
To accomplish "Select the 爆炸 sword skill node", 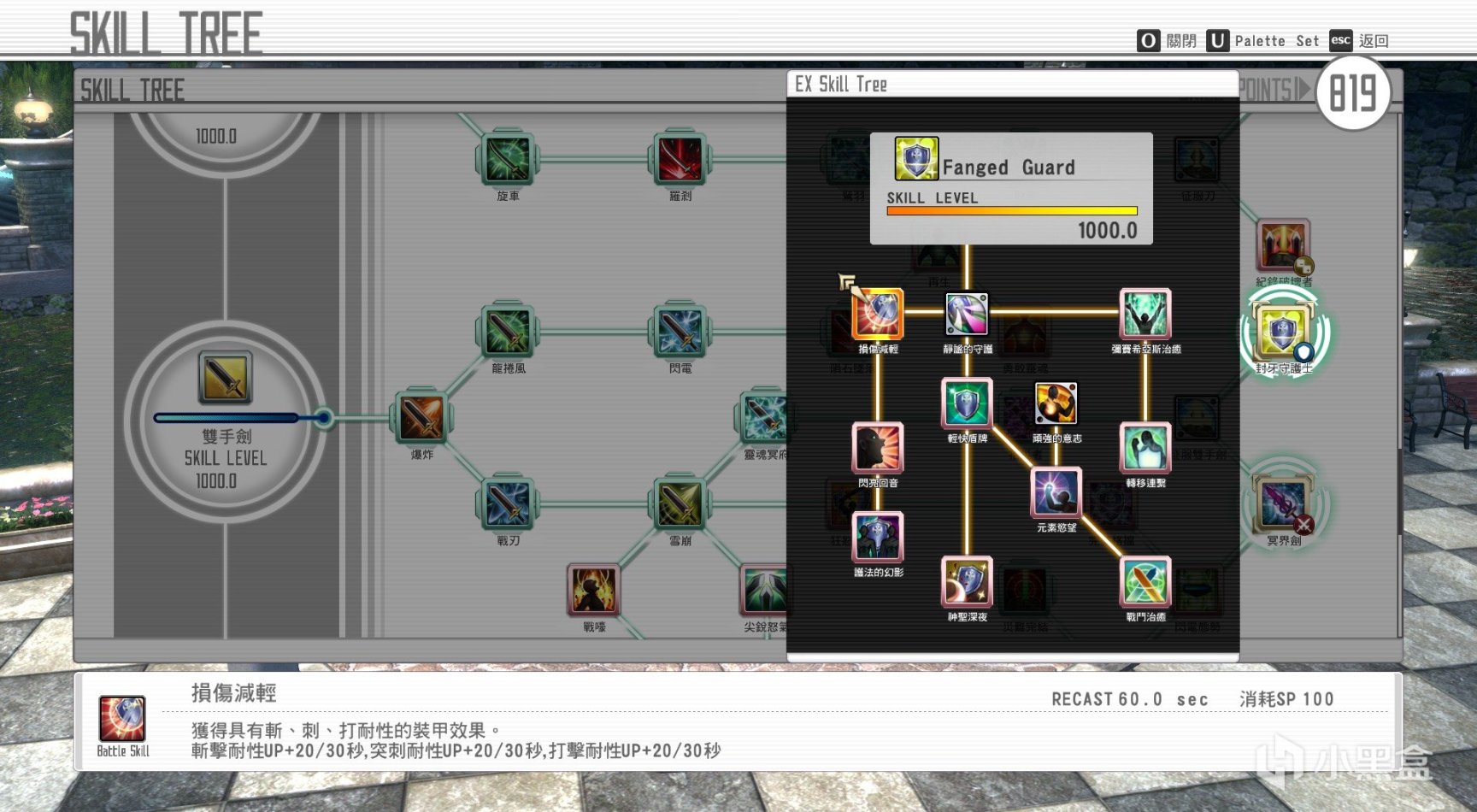I will (421, 417).
